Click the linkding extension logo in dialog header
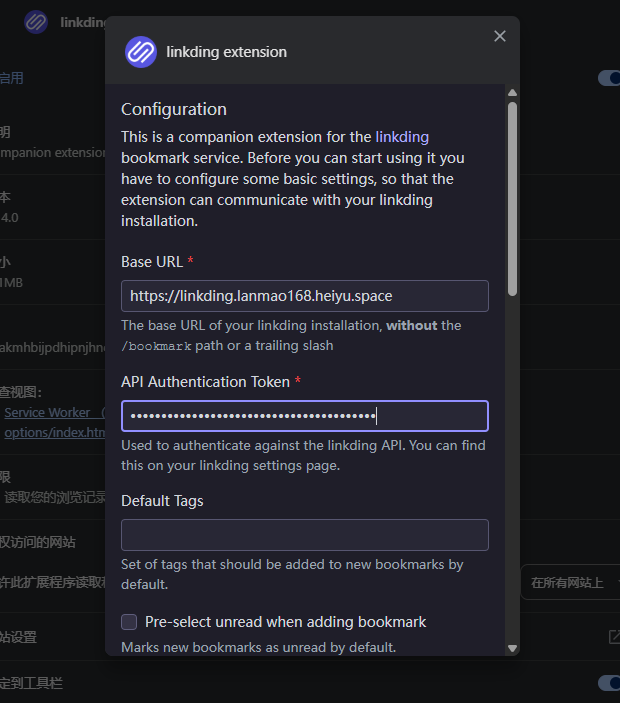 tap(141, 52)
